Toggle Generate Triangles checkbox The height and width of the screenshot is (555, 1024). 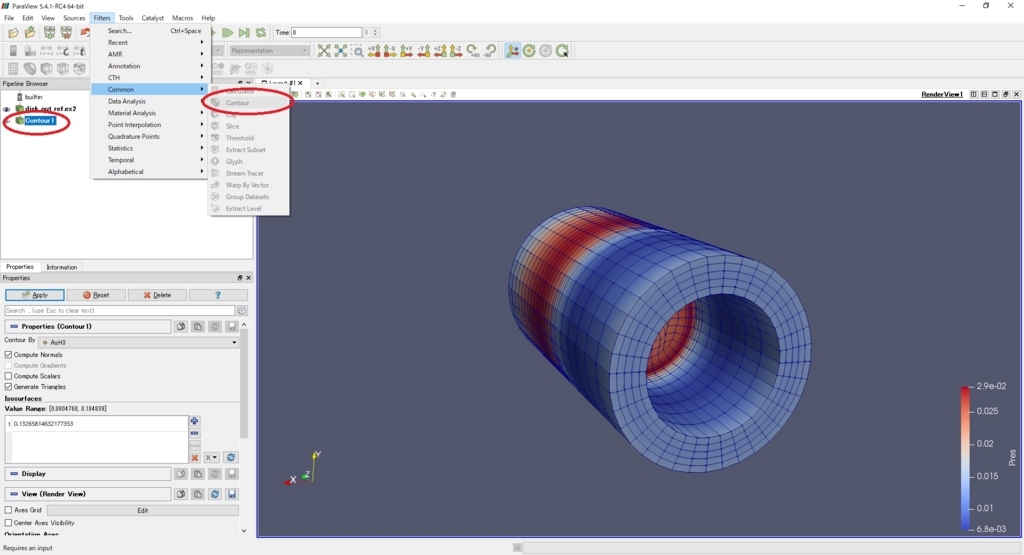click(8, 387)
